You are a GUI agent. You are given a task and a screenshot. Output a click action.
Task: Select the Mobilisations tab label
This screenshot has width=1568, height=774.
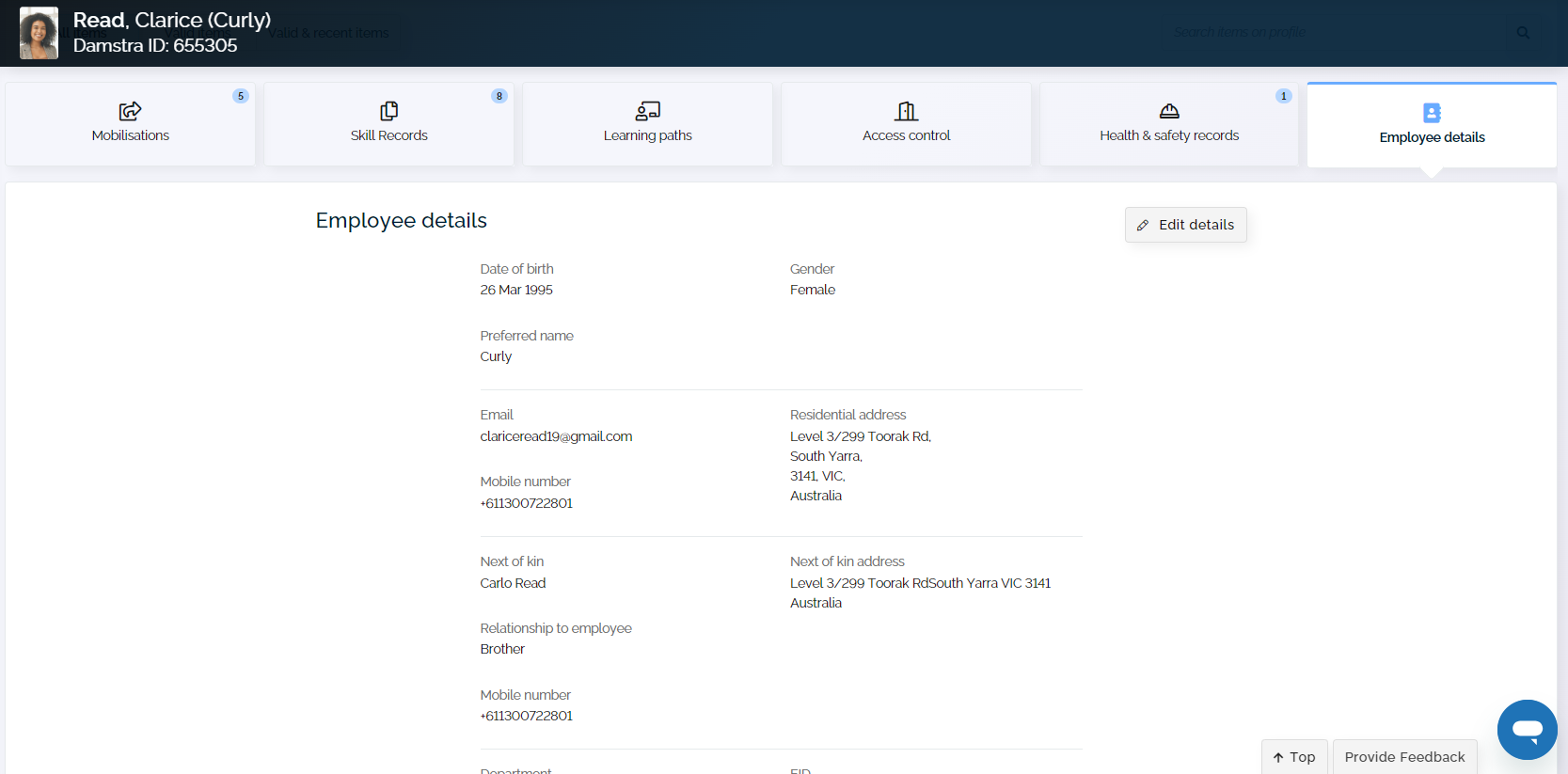coord(131,135)
